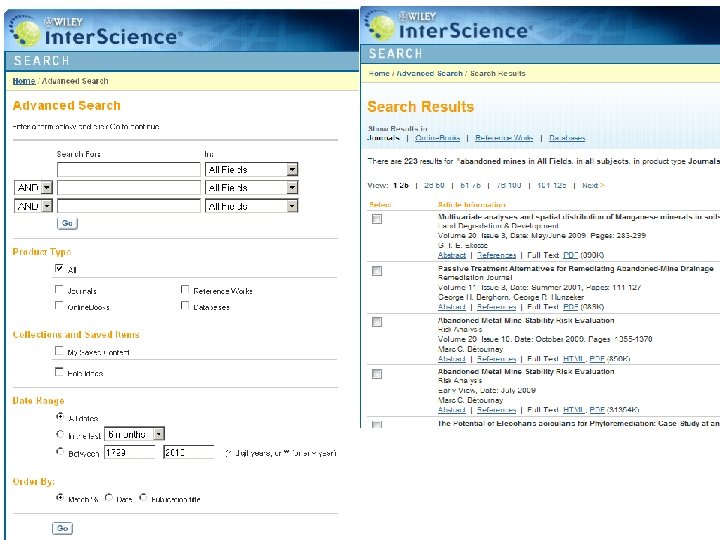Open the first AND operator dropdown
Image resolution: width=720 pixels, height=540 pixels.
tap(33, 187)
